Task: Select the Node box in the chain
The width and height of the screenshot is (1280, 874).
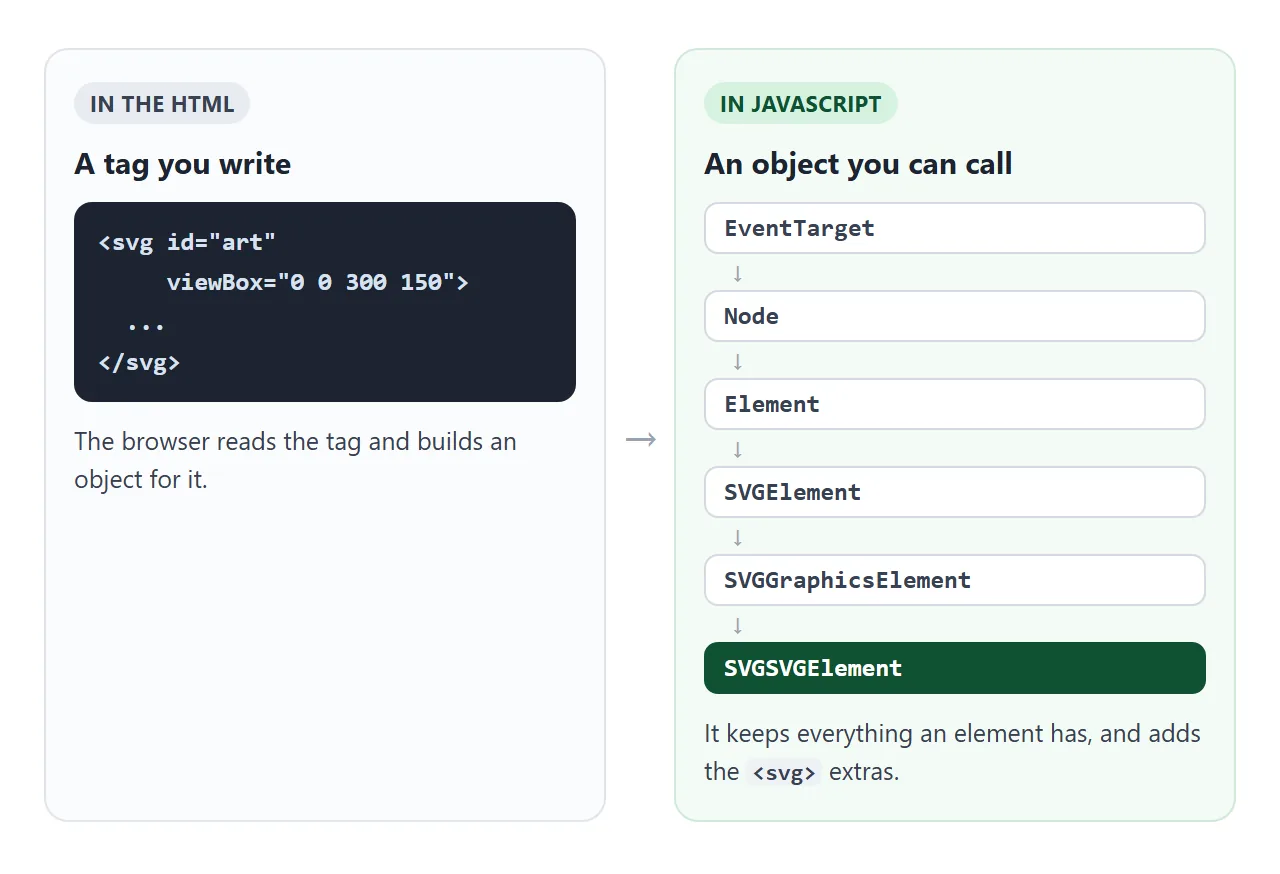Action: (955, 316)
